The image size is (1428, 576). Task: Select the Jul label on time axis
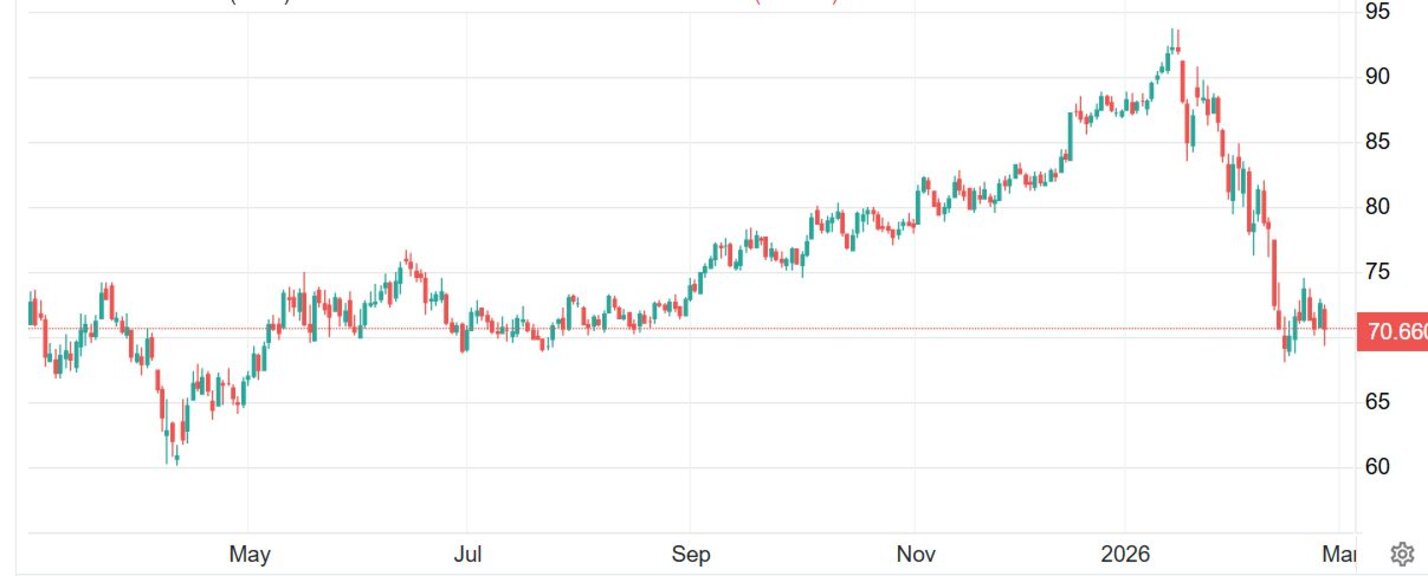click(x=467, y=554)
